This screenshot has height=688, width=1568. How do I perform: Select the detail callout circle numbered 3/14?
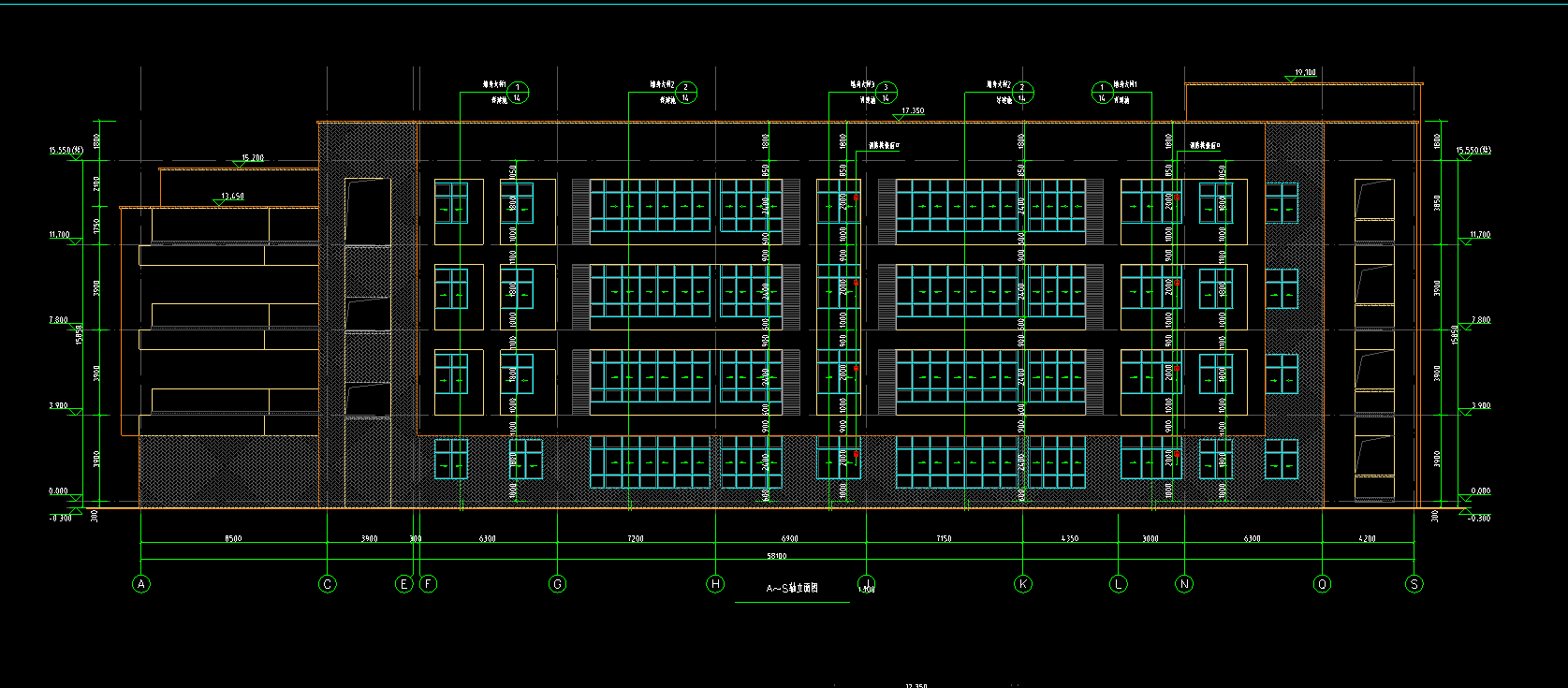[887, 93]
